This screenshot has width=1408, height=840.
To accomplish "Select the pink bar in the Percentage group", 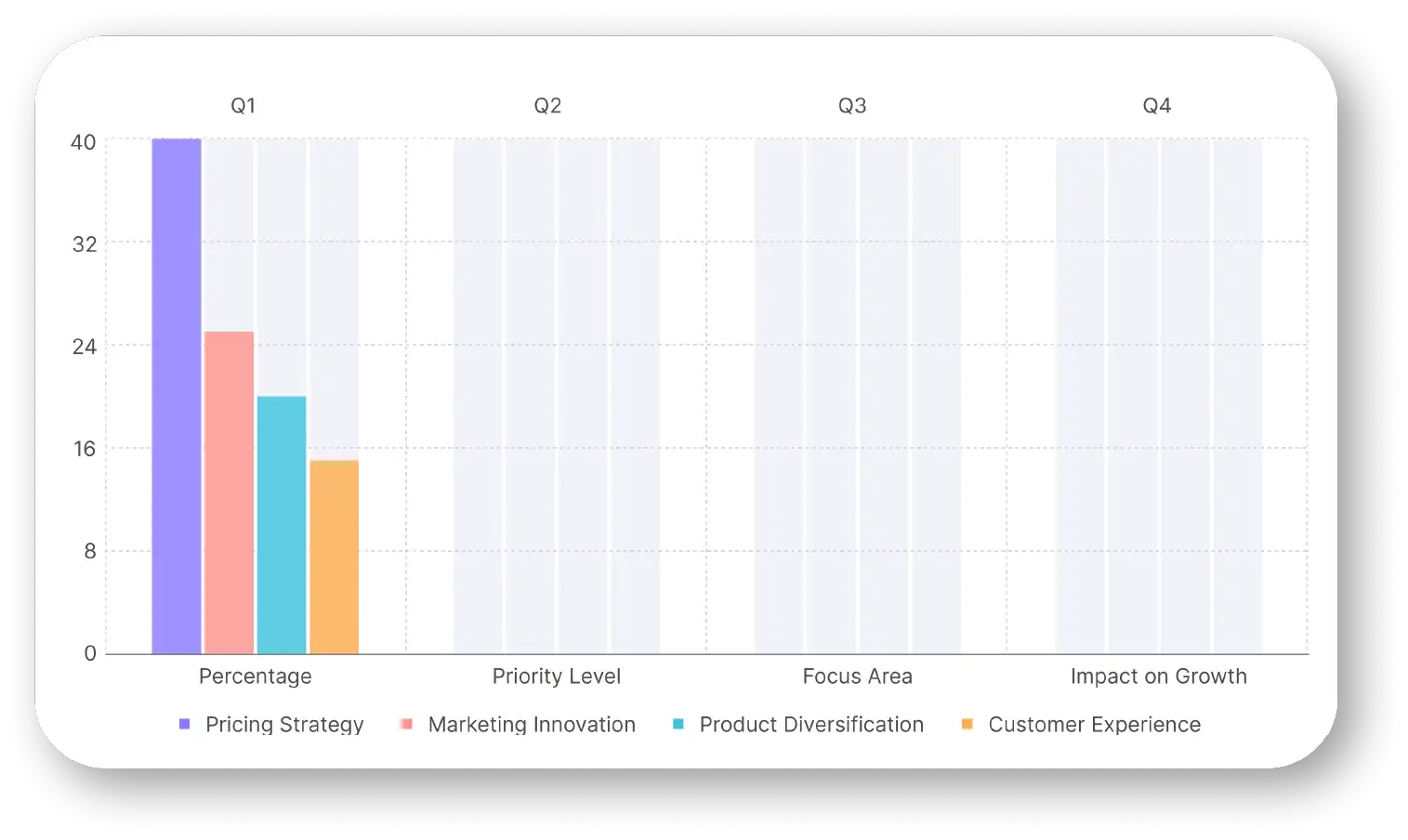I will (229, 492).
